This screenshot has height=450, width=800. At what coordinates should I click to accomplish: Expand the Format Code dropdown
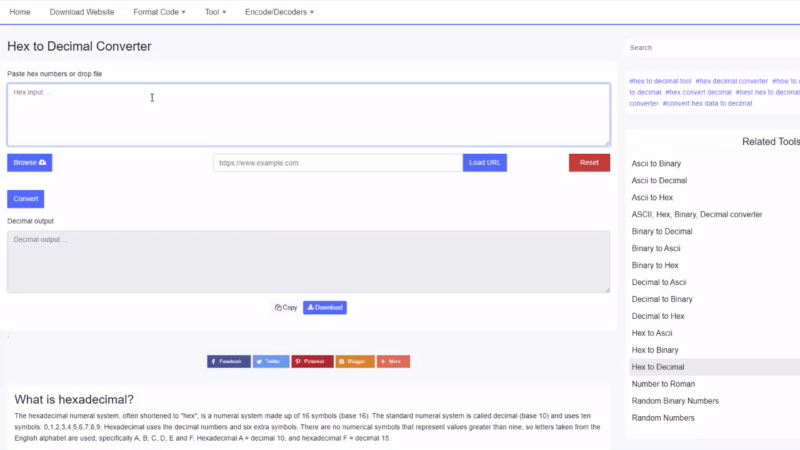(159, 12)
